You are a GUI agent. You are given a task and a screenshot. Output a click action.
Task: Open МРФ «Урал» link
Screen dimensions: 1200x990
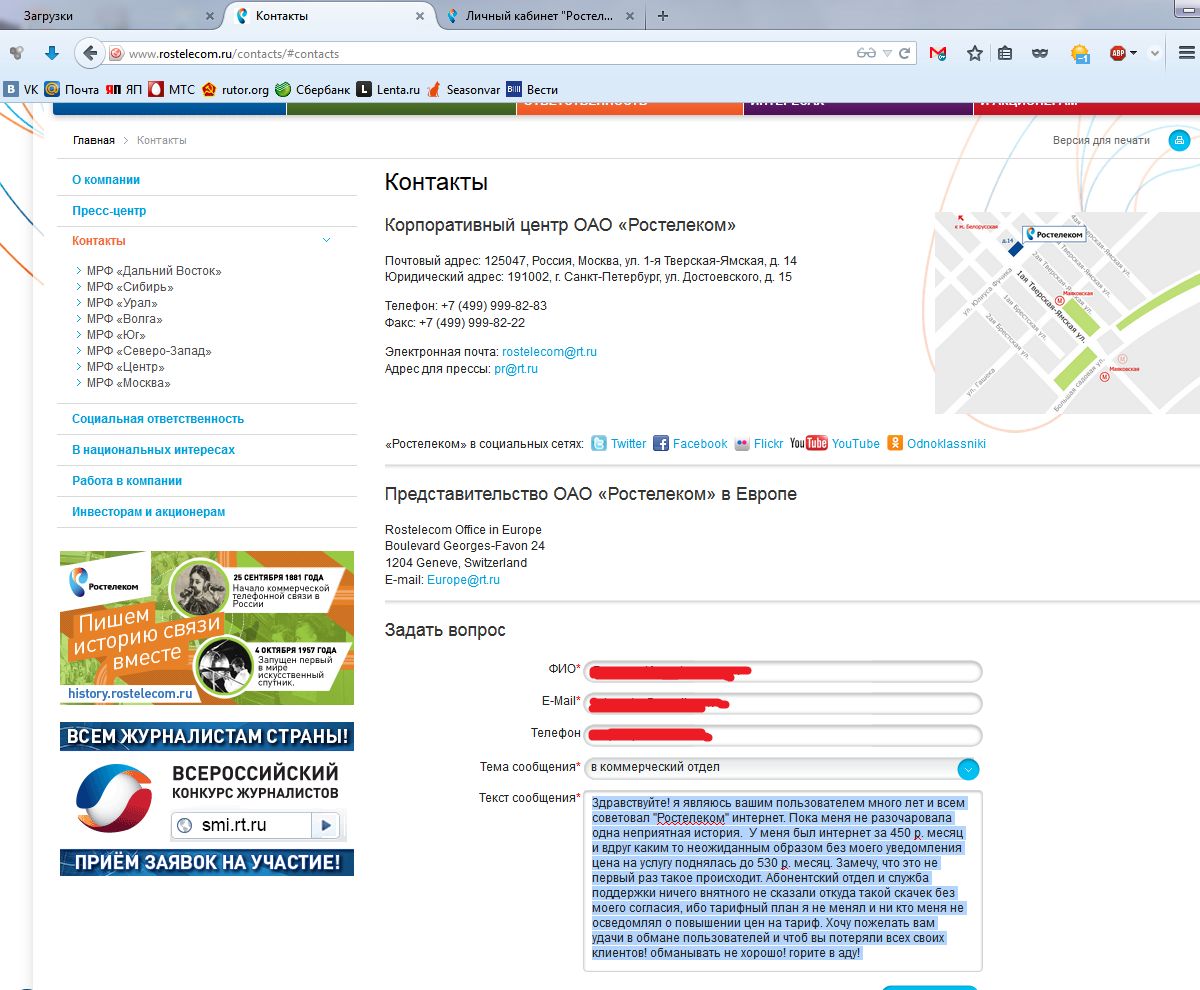click(x=122, y=303)
